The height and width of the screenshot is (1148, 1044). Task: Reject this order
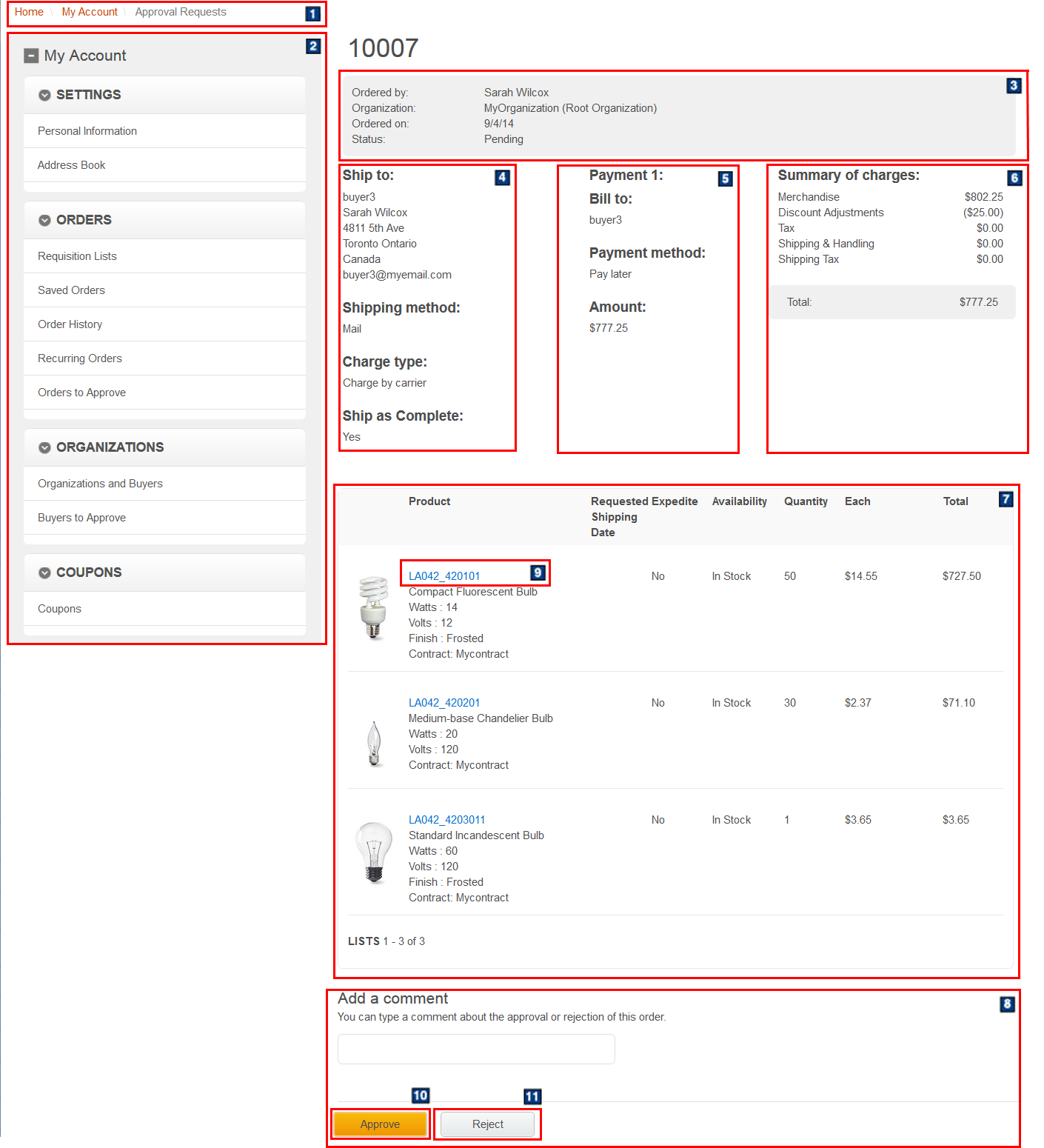pyautogui.click(x=487, y=1124)
